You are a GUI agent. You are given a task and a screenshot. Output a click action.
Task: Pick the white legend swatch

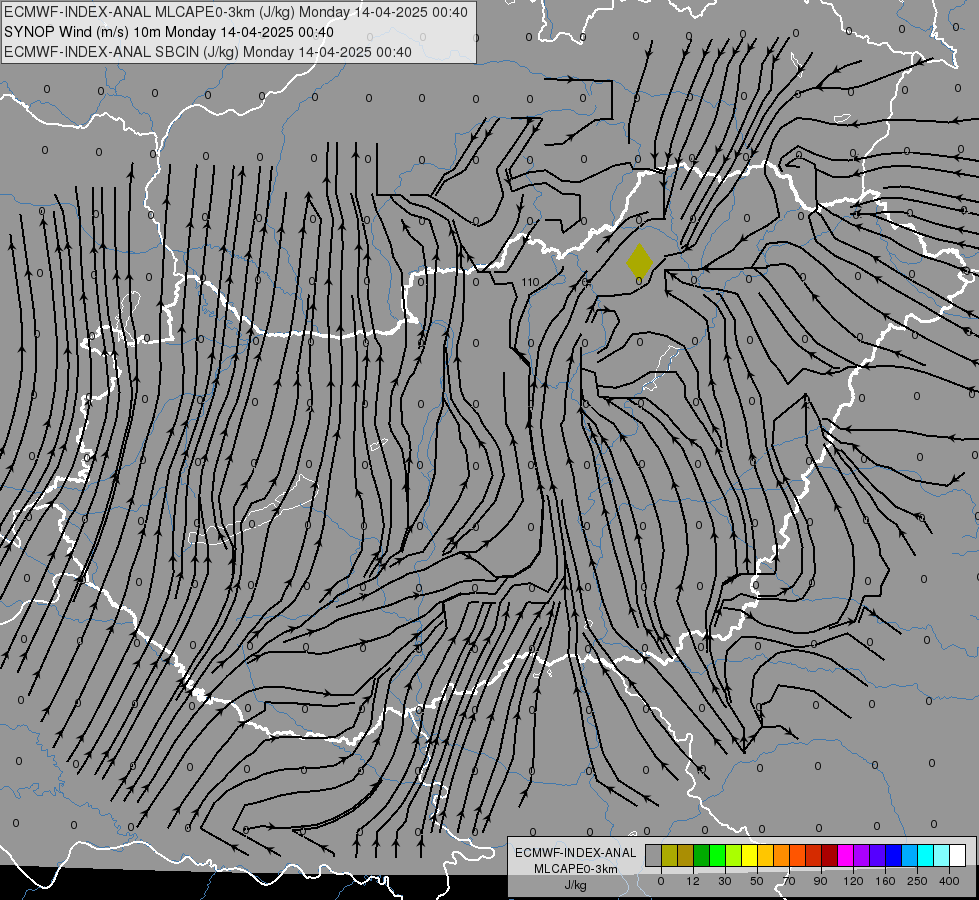[958, 856]
